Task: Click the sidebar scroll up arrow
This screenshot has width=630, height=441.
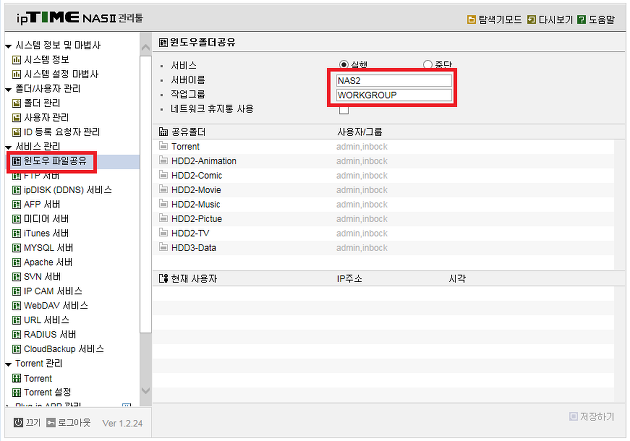Action: [145, 47]
